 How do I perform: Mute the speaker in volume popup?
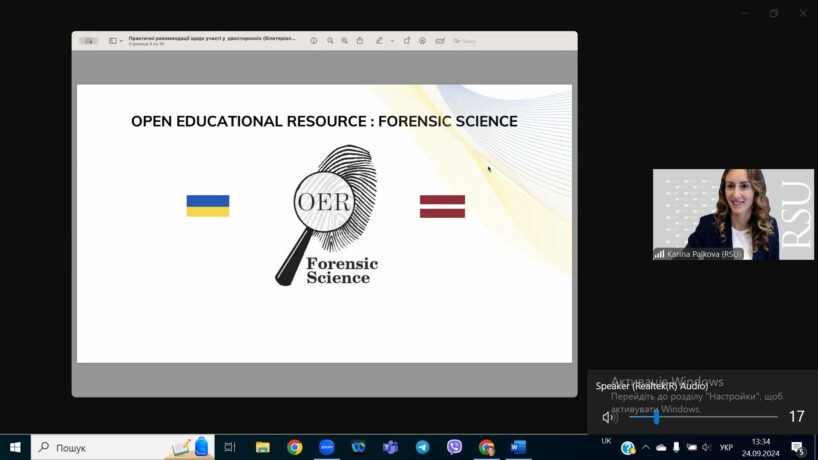click(608, 417)
